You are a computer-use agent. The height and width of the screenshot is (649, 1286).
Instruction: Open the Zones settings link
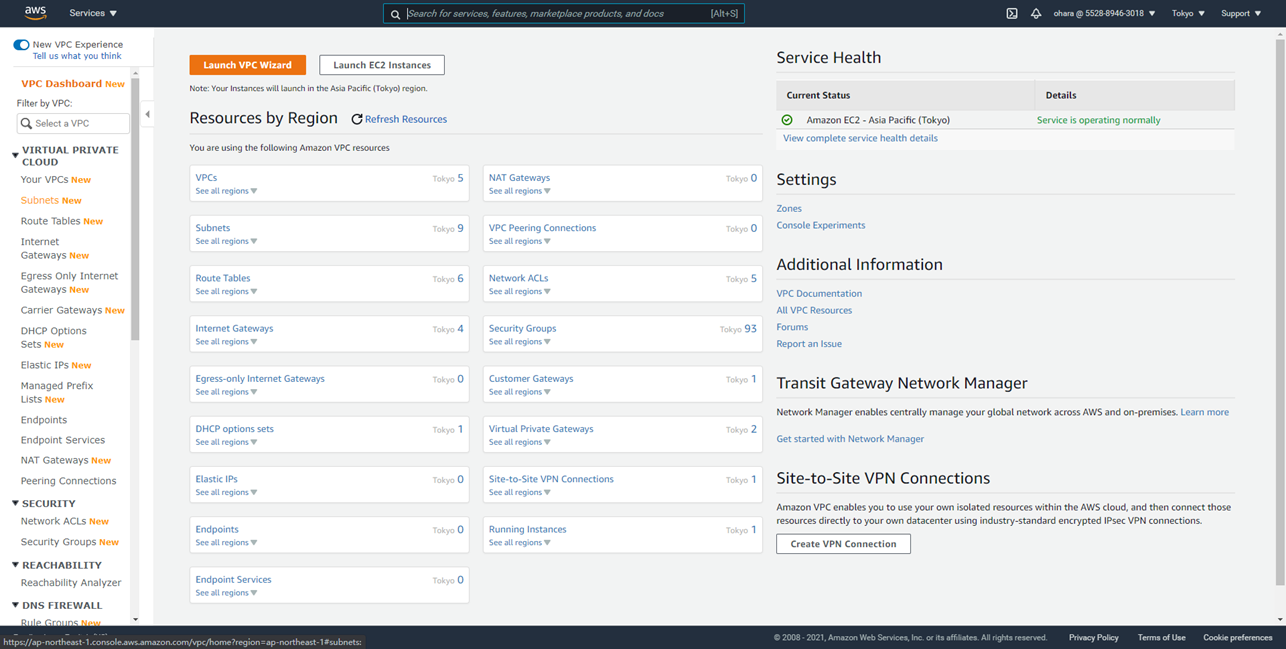[789, 209]
